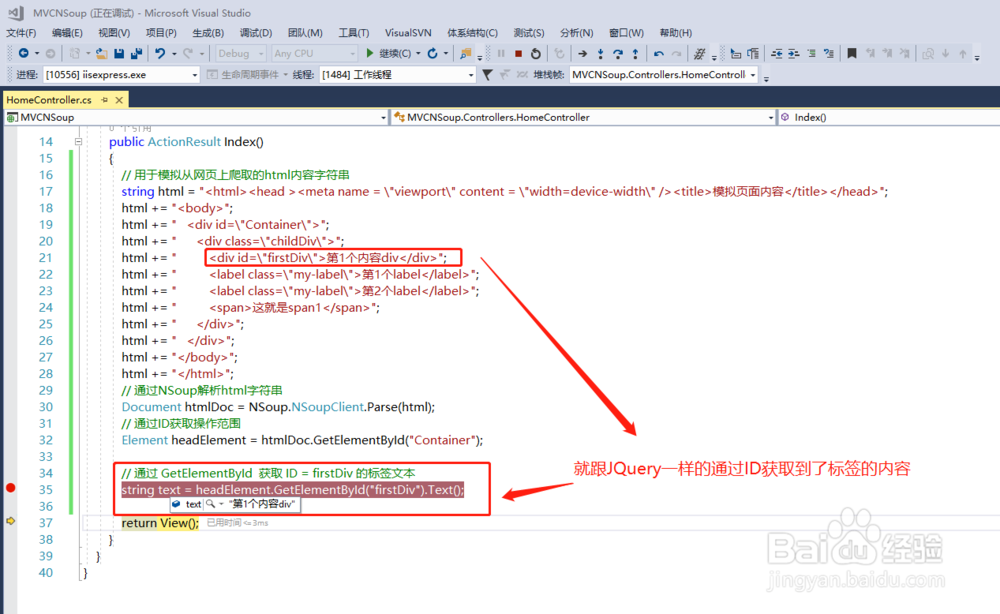Click the red Stop Debugging square icon
This screenshot has width=1000, height=614.
tap(521, 53)
